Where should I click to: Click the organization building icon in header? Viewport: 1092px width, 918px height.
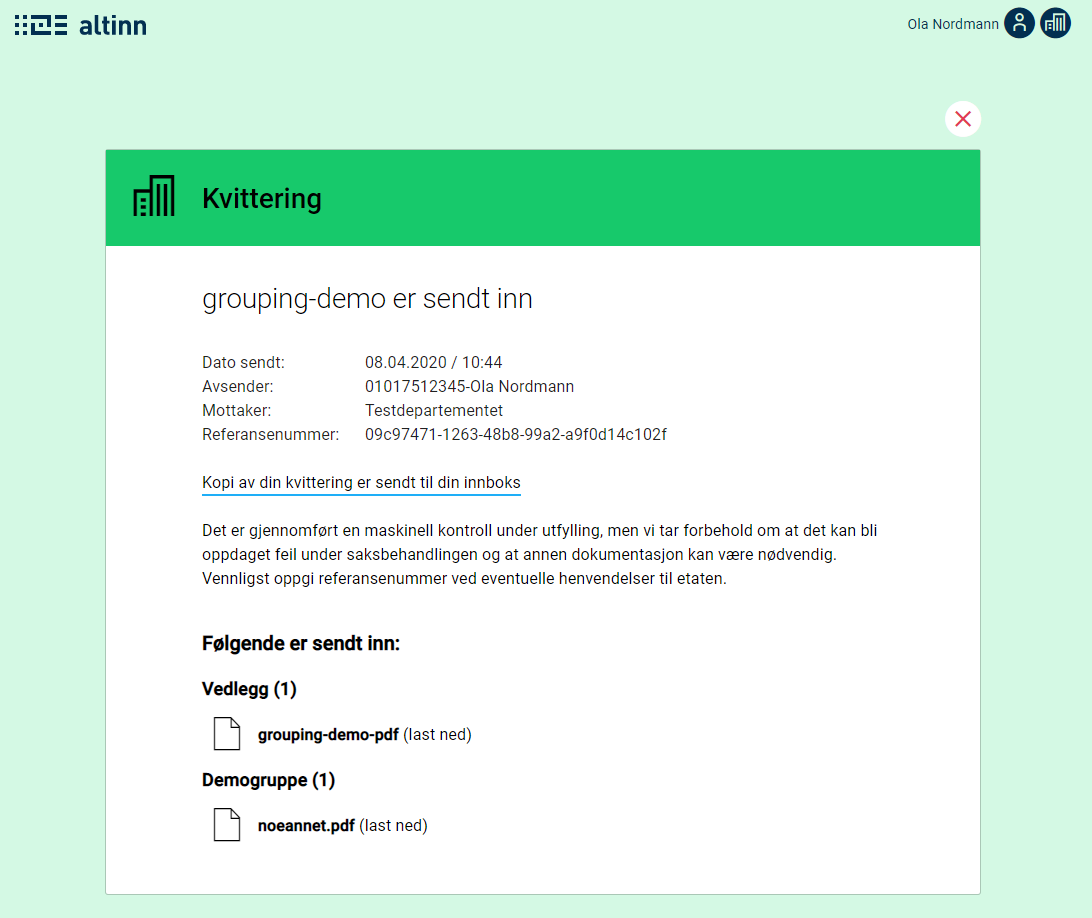(1055, 23)
